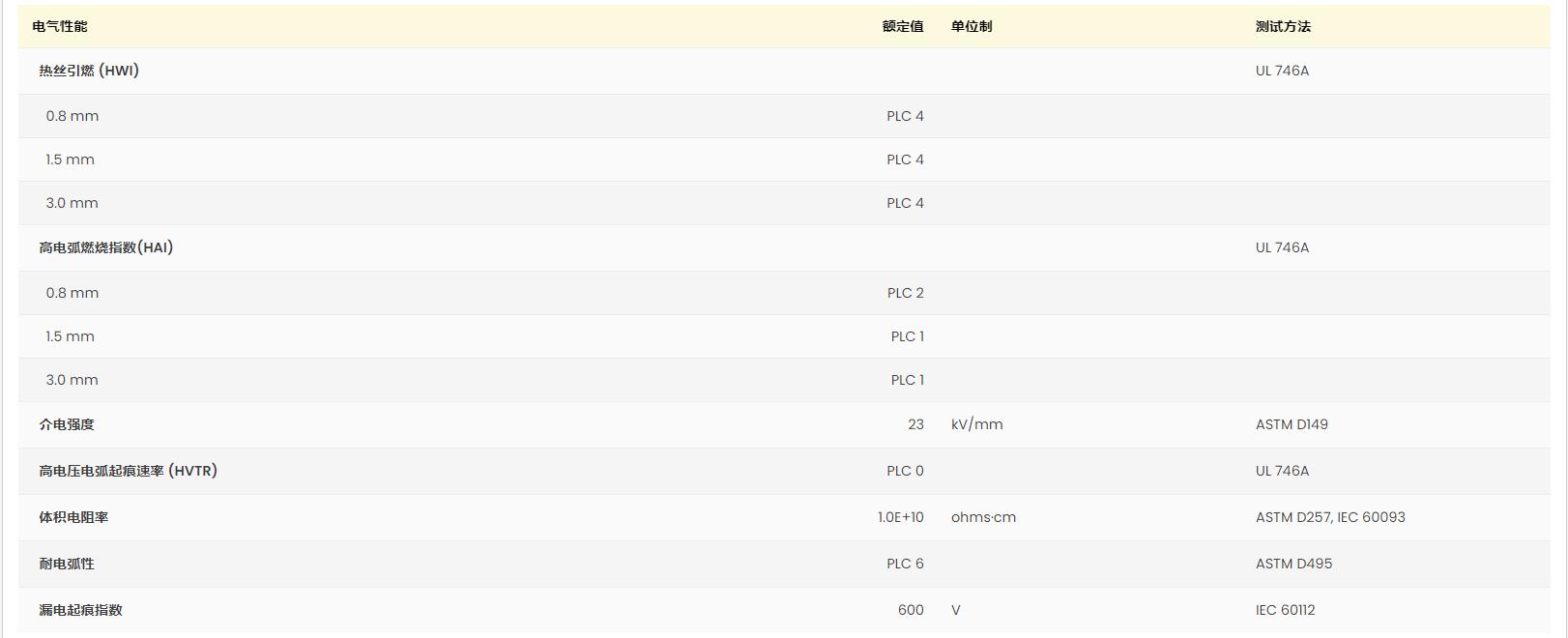This screenshot has width=1568, height=638.
Task: Select the kV/mm unit cell
Action: (x=976, y=424)
